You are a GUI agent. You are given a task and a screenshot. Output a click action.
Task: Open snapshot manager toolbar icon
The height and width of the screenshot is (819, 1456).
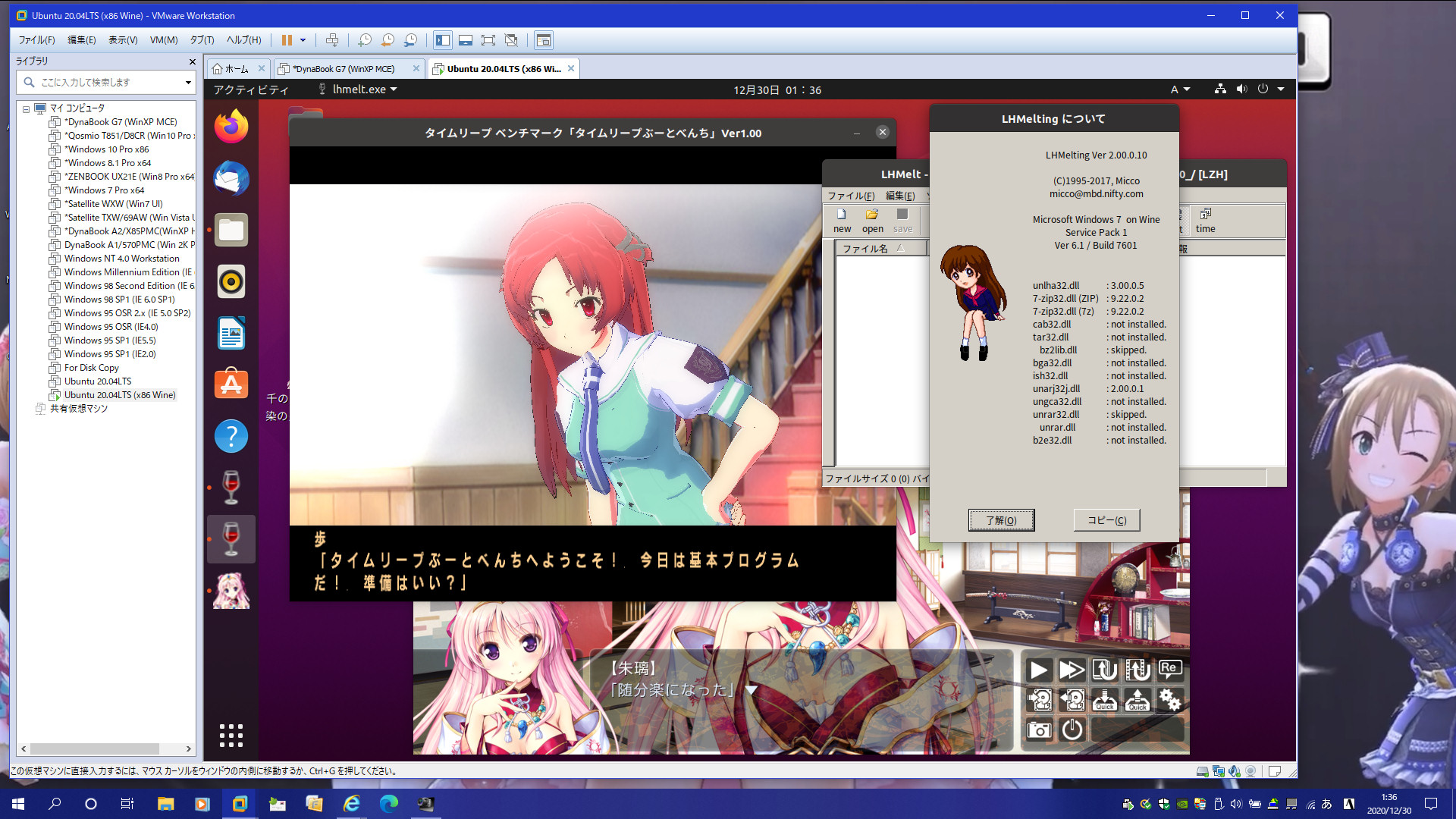point(410,40)
